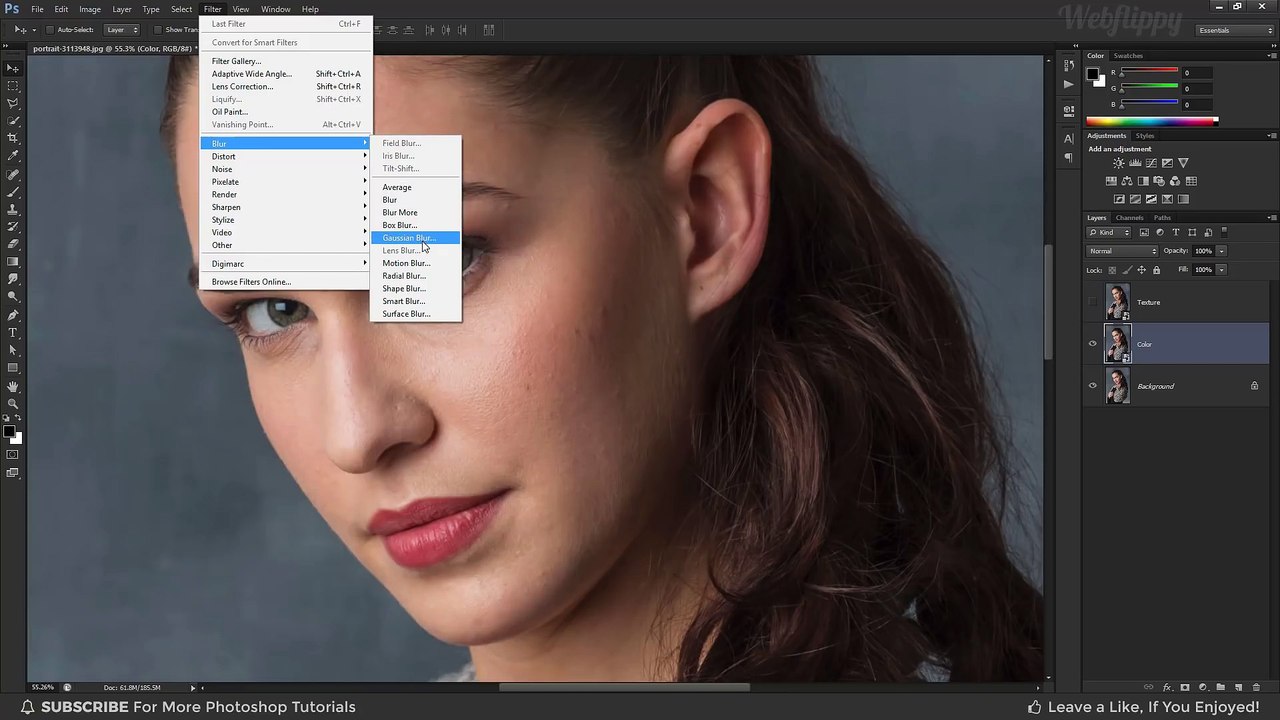This screenshot has height=720, width=1280.
Task: Toggle lock image pixels
Action: click(1127, 270)
